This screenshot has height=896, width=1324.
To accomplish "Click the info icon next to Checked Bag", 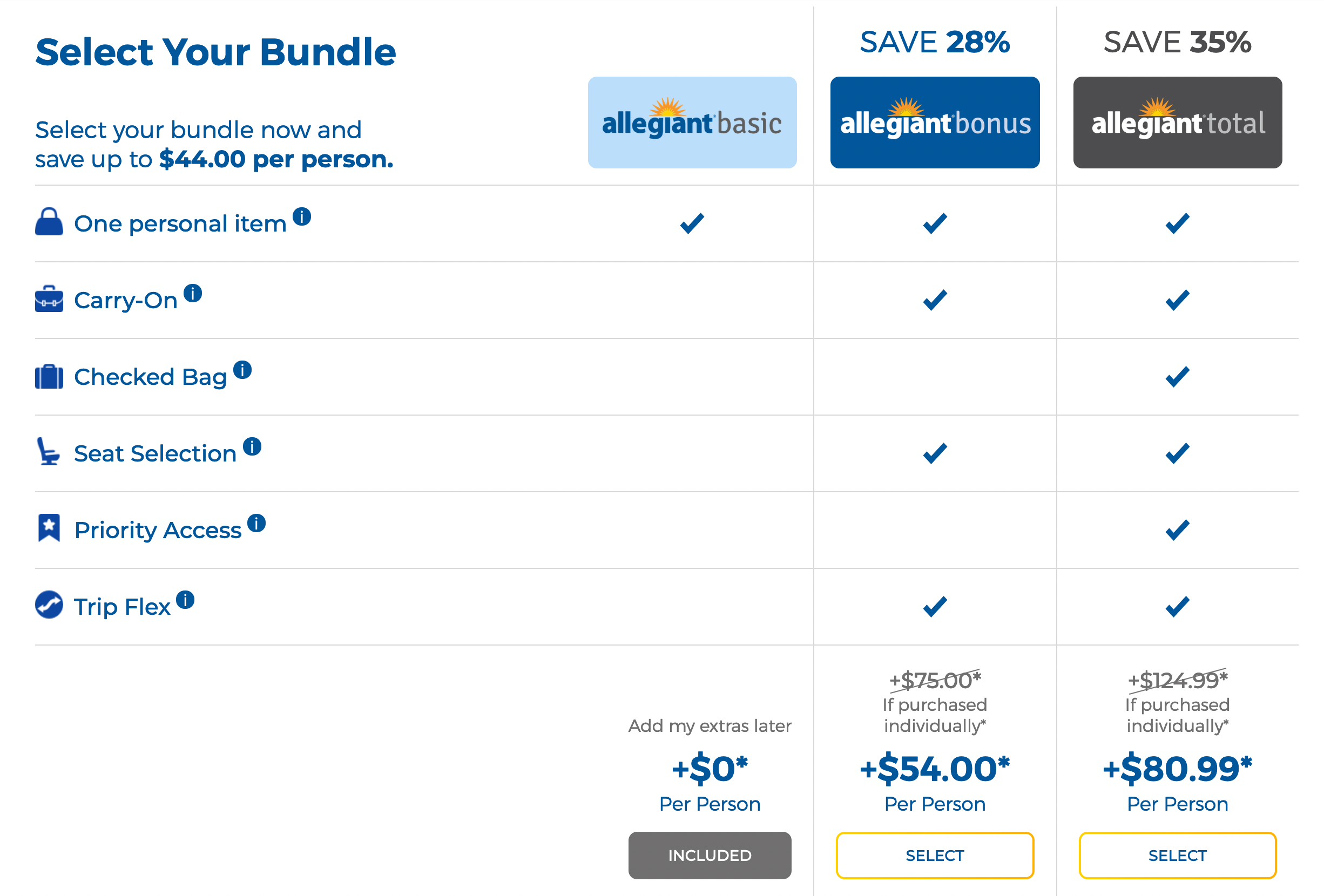I will click(242, 370).
